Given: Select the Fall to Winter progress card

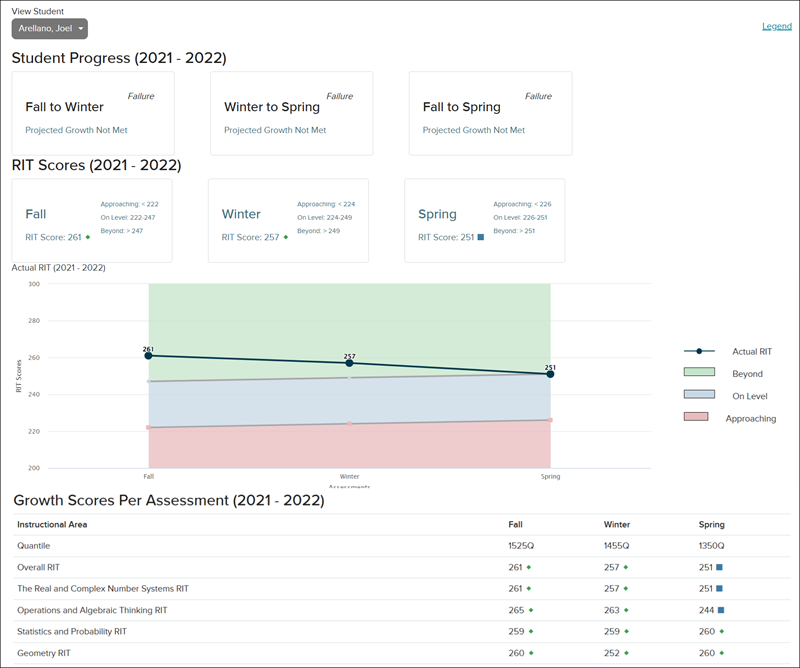Looking at the screenshot, I should pyautogui.click(x=93, y=113).
